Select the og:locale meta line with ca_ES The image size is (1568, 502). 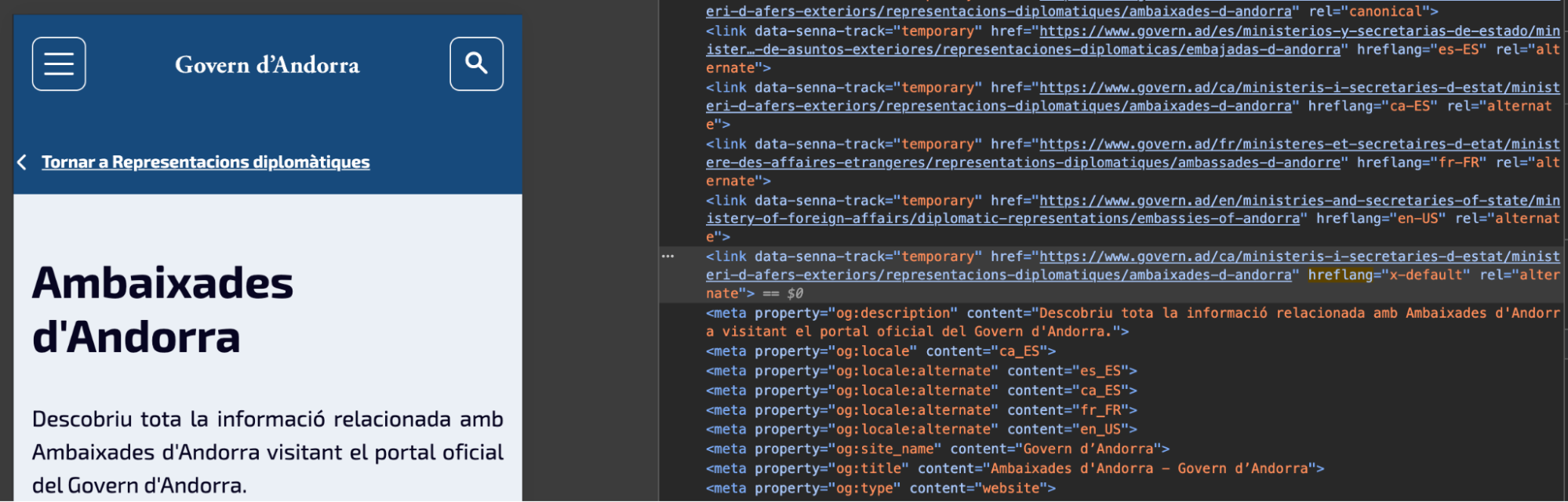tap(881, 351)
